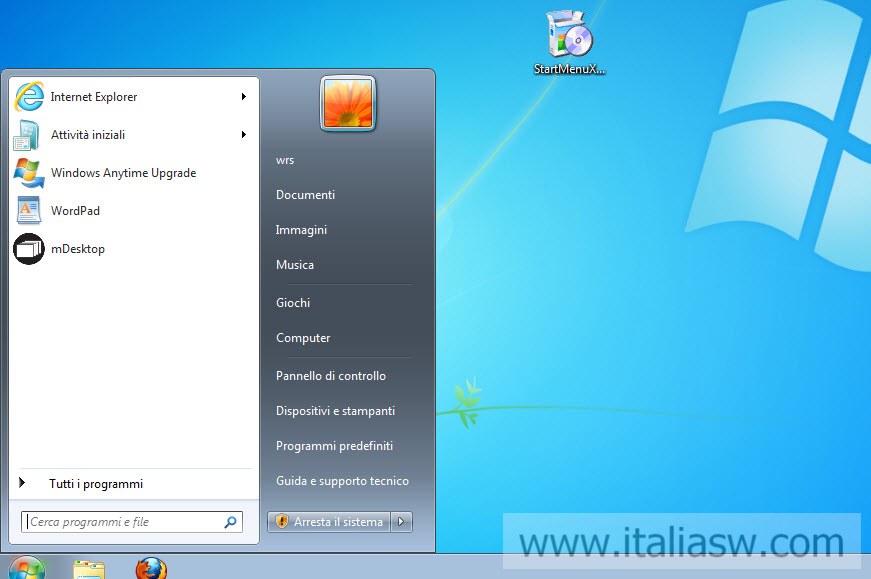Expand the Internet Explorer jump list arrow
Viewport: 871px width, 579px height.
coord(243,97)
